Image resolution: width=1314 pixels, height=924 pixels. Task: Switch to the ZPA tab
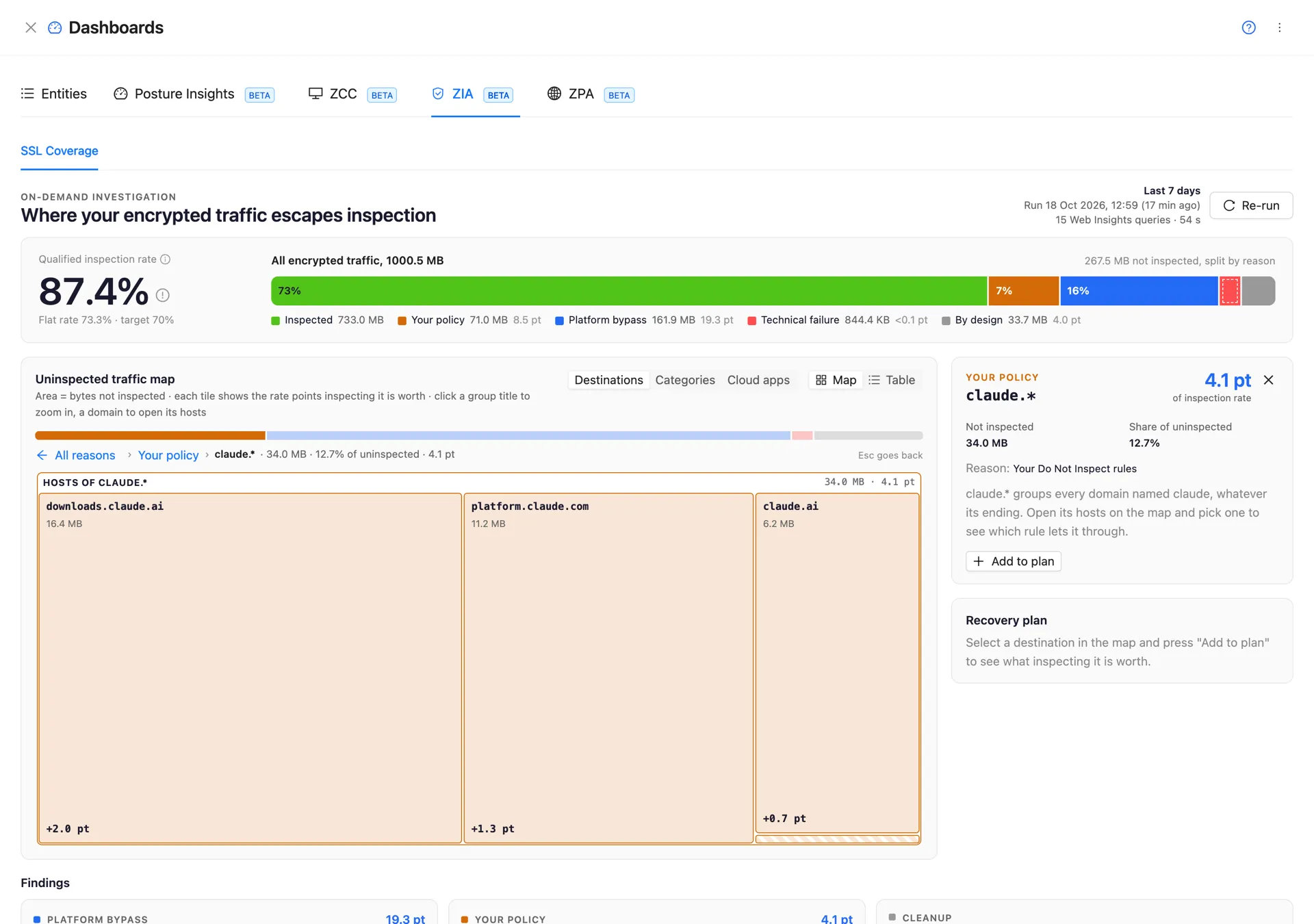[x=591, y=94]
